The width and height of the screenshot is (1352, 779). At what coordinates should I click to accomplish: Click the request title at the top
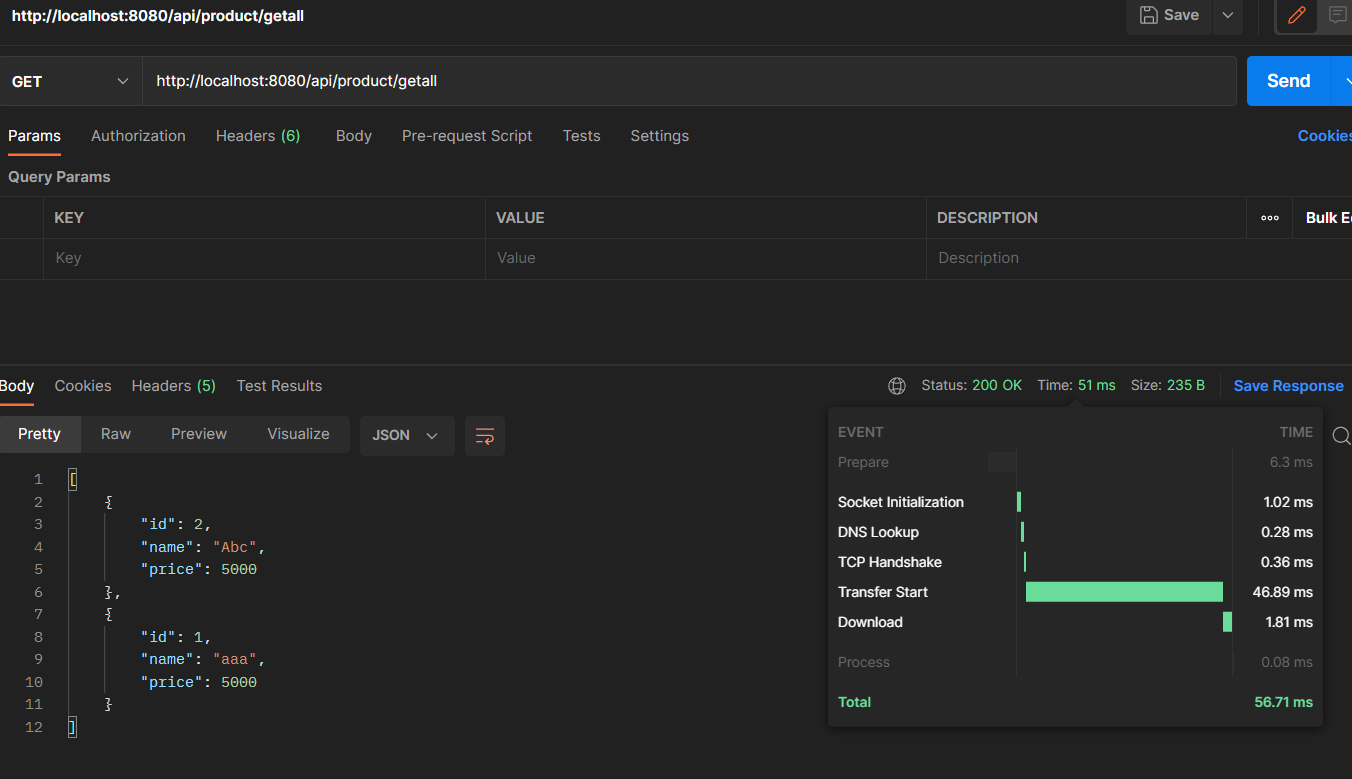coord(157,16)
